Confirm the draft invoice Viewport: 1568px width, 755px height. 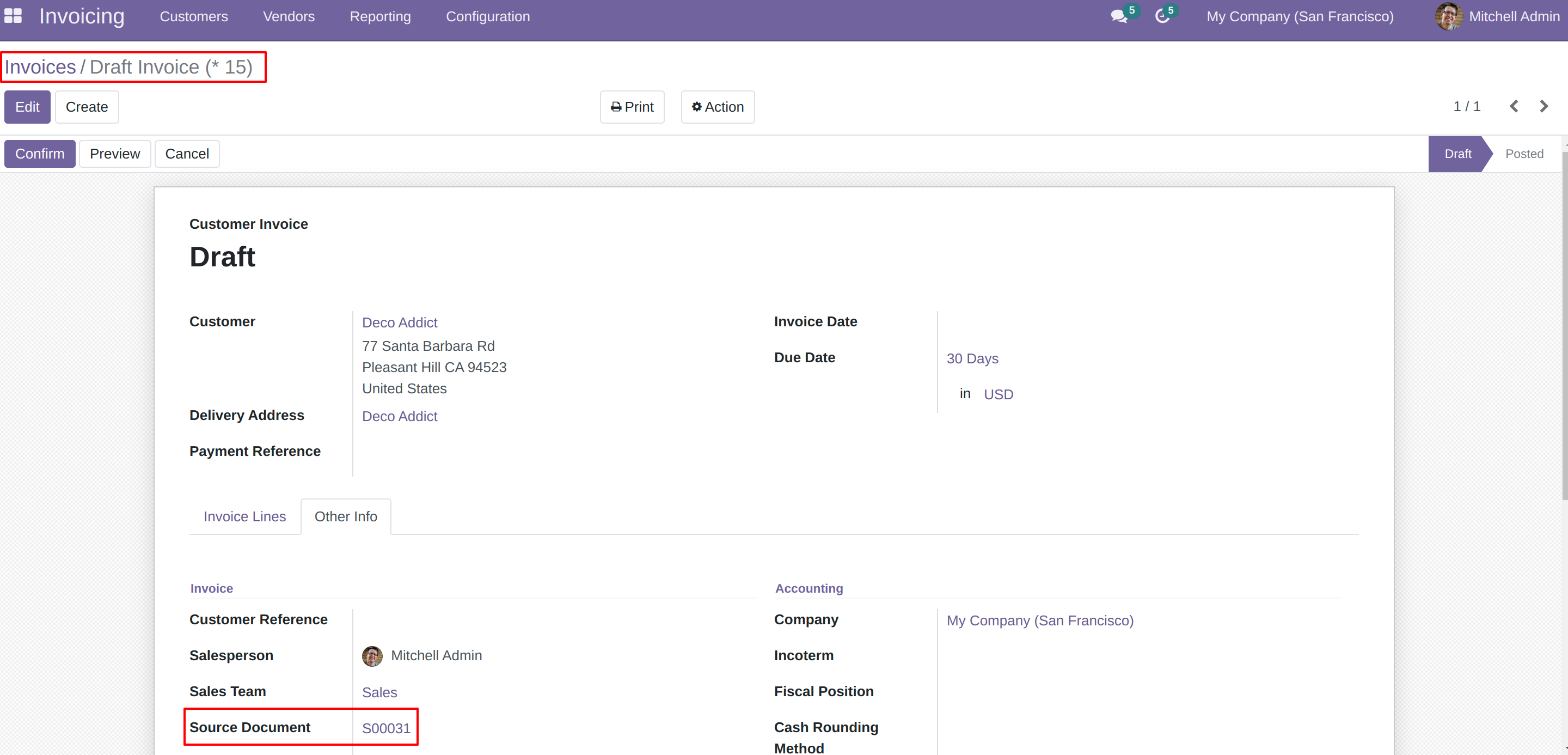[40, 154]
